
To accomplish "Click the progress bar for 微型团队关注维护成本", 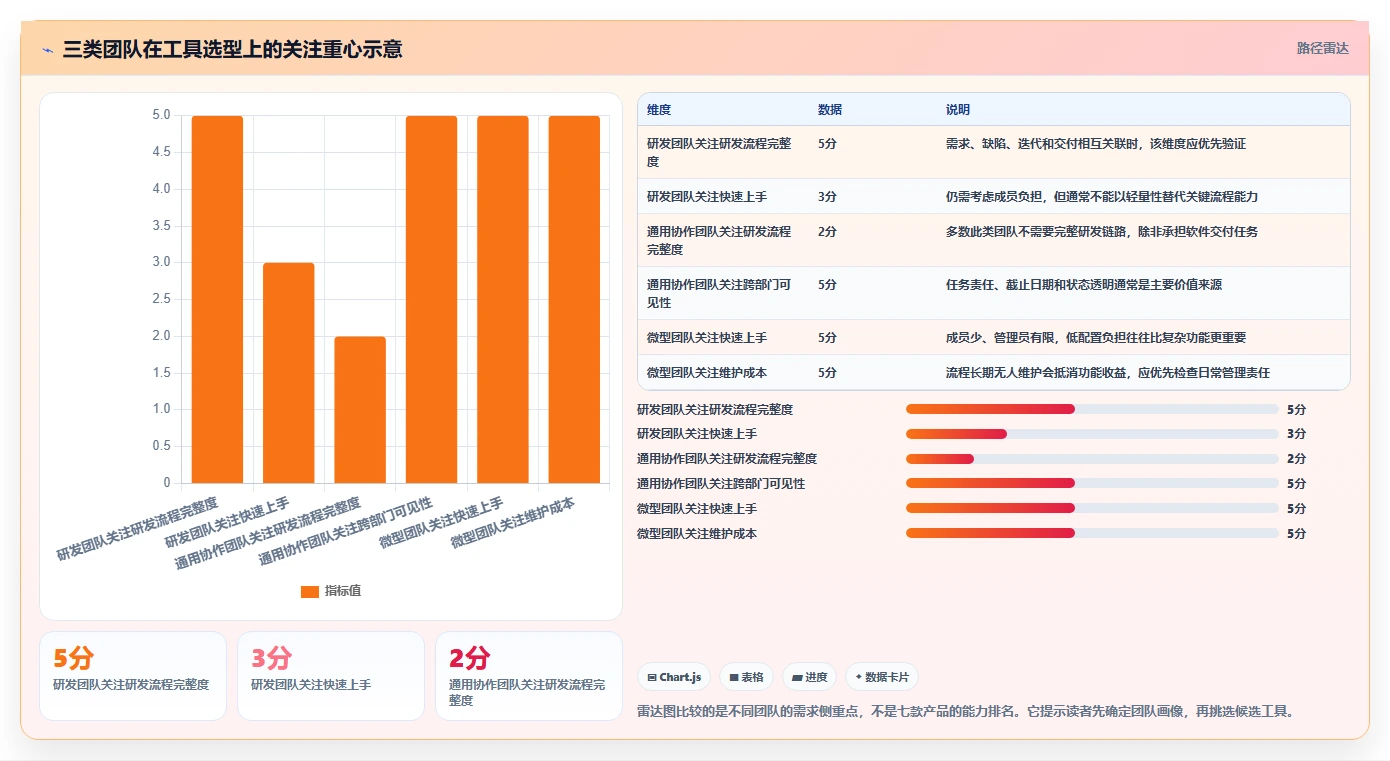I will pyautogui.click(x=1092, y=533).
